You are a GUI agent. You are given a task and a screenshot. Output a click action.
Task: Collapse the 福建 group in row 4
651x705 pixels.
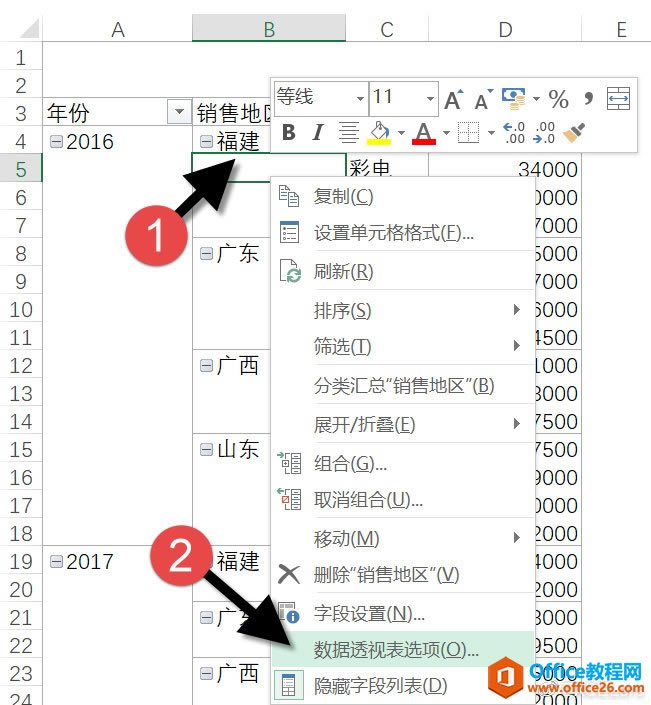click(x=206, y=142)
